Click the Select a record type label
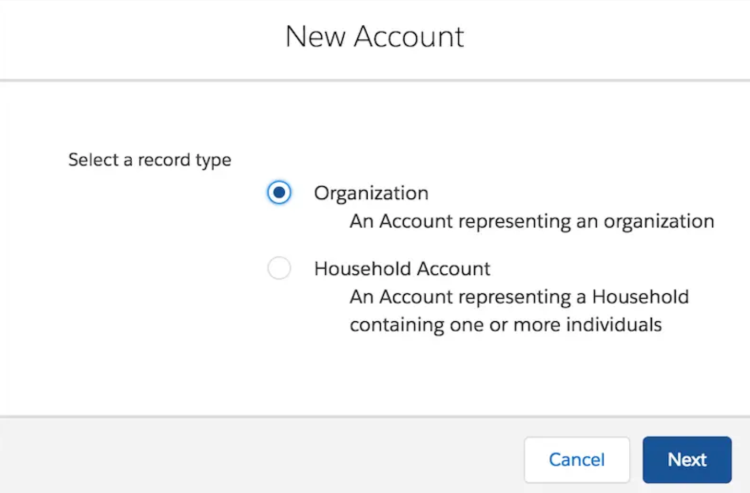The image size is (750, 493). (150, 160)
